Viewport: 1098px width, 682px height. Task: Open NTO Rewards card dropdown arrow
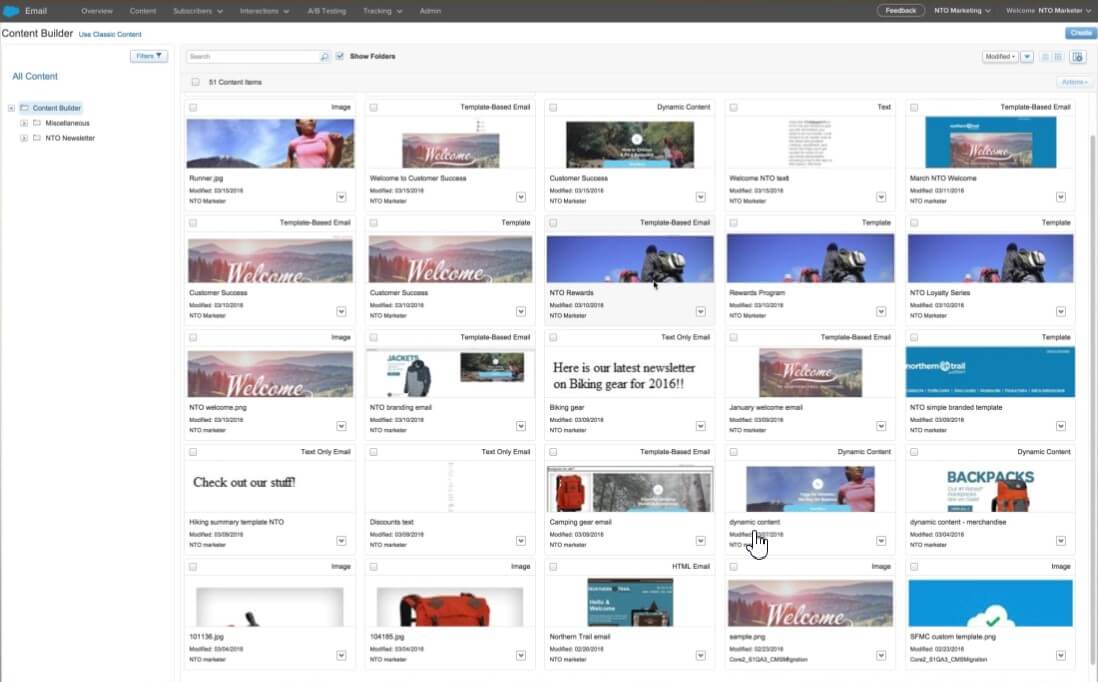click(x=700, y=312)
